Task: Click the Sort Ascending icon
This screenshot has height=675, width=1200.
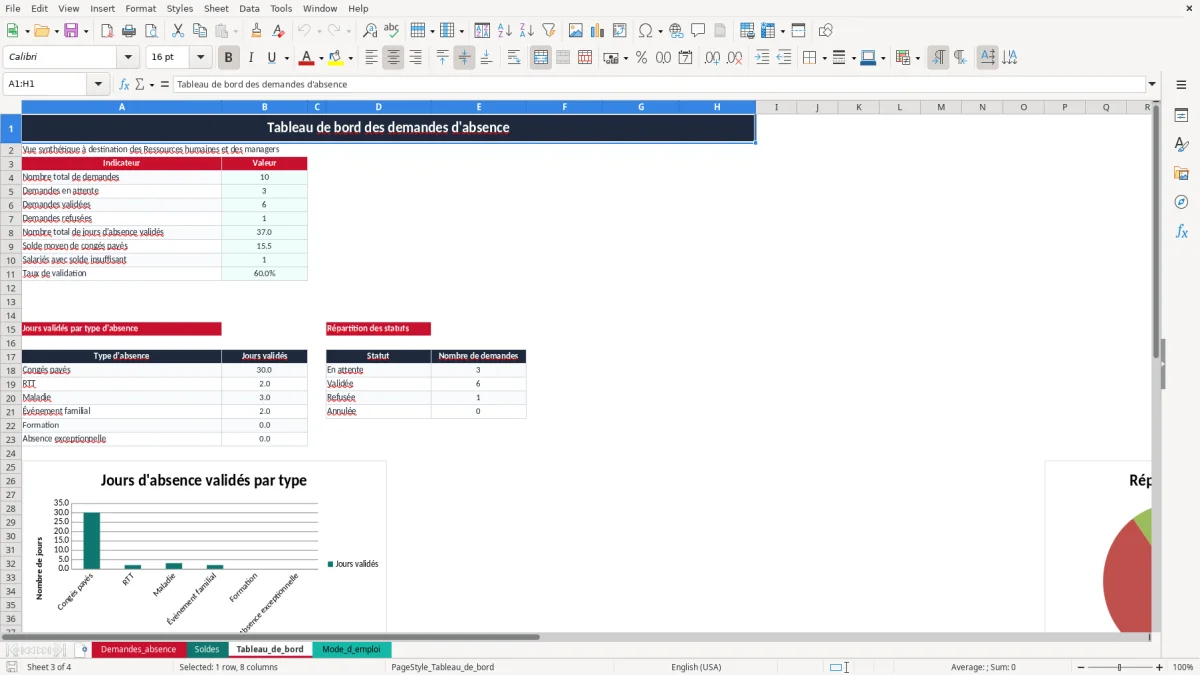Action: pyautogui.click(x=505, y=31)
